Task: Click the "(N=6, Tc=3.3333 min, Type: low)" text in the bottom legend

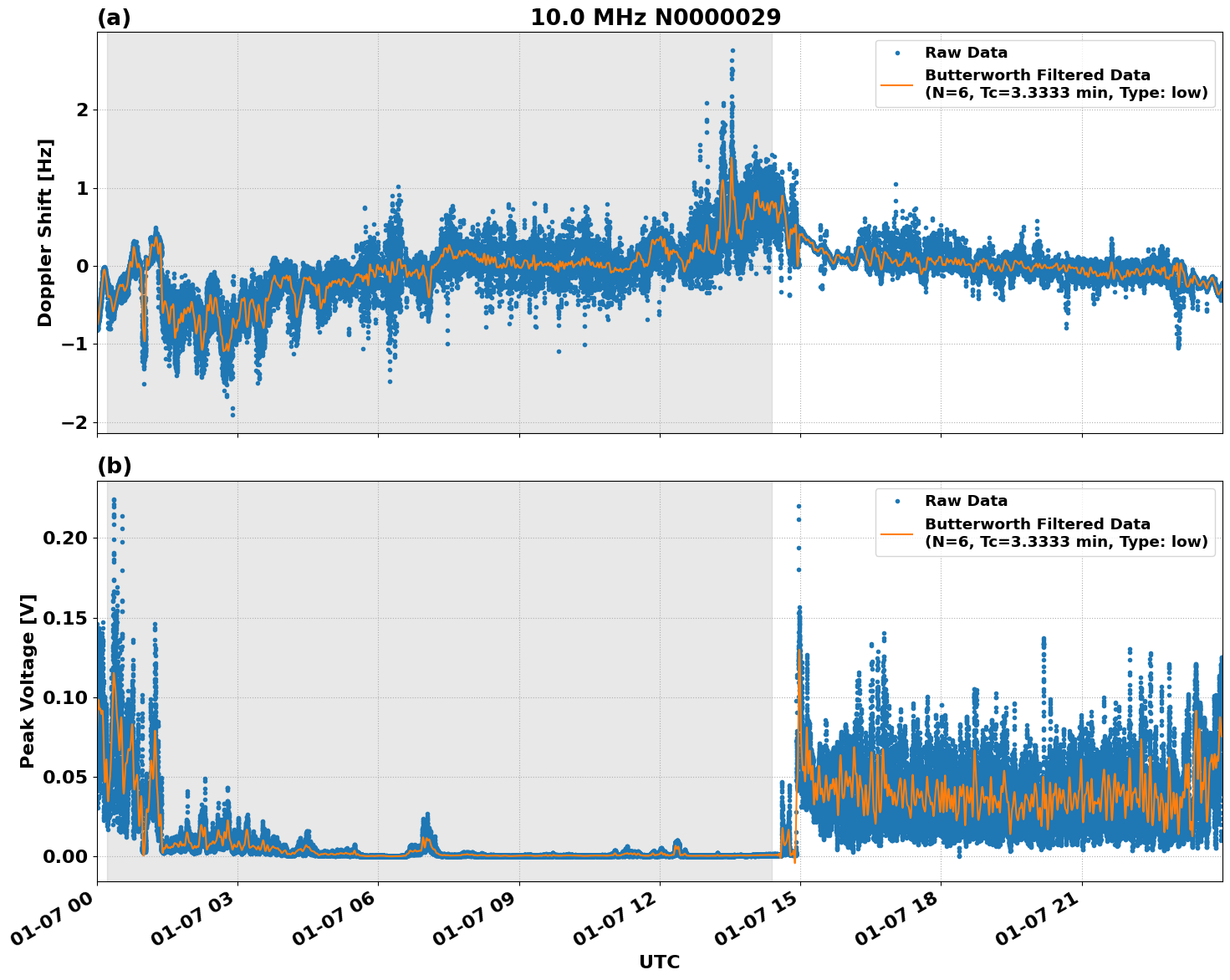Action: coord(1066,542)
